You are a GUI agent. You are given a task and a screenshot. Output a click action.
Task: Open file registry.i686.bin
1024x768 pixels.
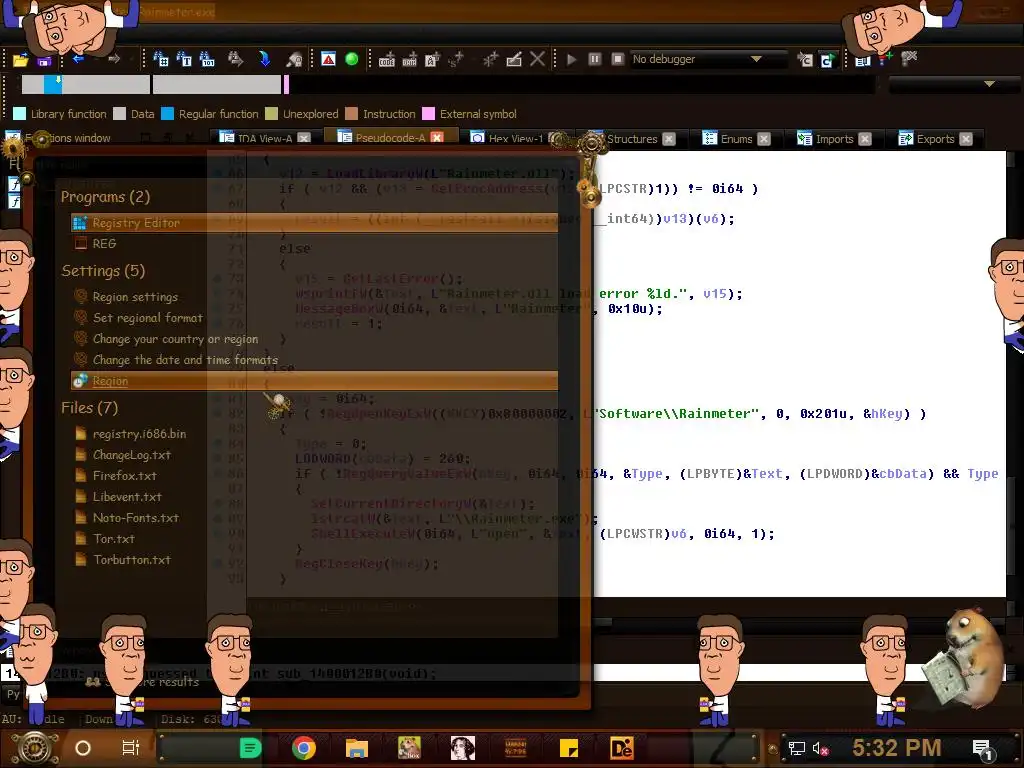[x=139, y=434]
